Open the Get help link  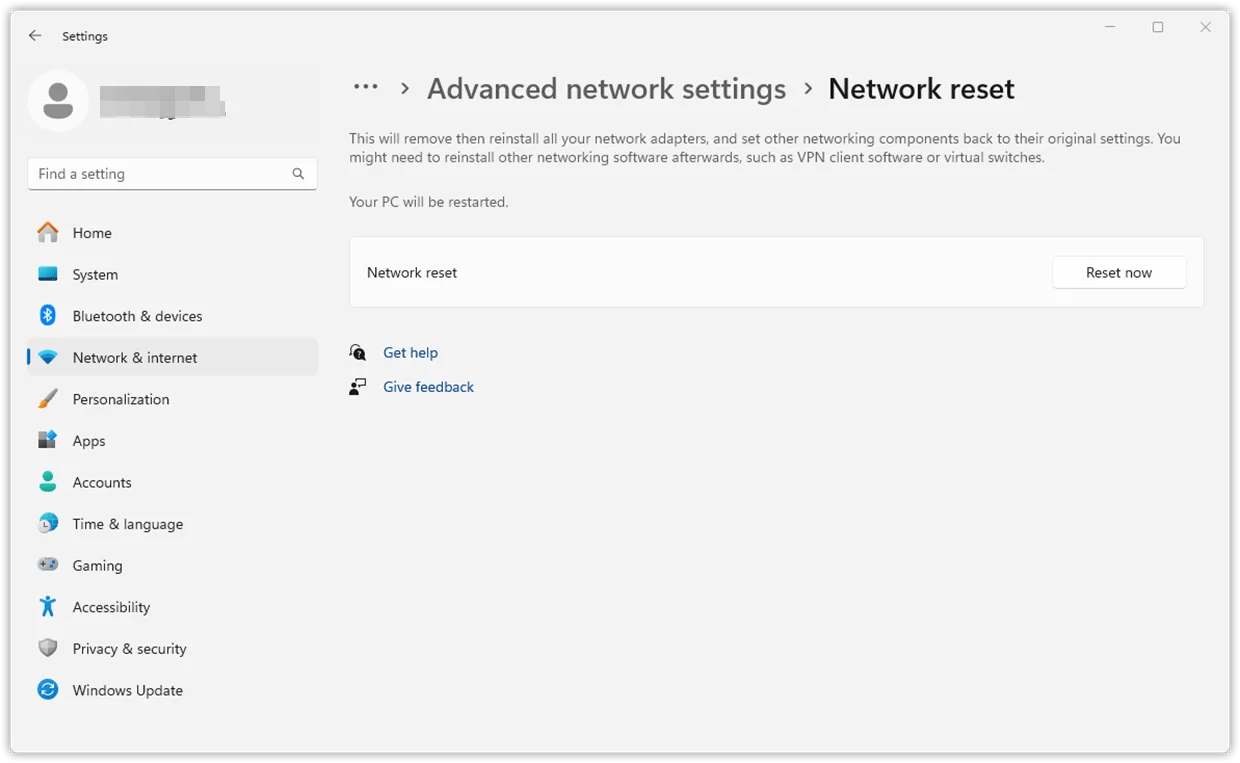pyautogui.click(x=410, y=352)
